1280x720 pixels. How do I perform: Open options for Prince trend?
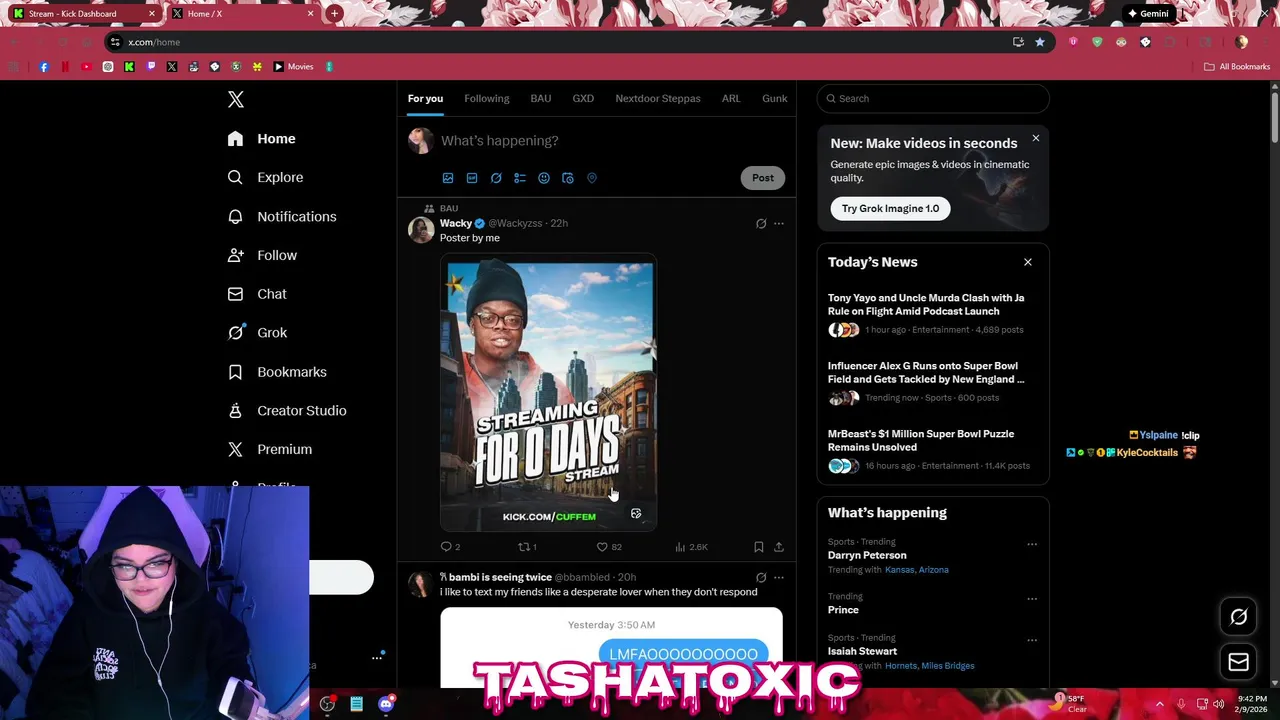(x=1032, y=599)
